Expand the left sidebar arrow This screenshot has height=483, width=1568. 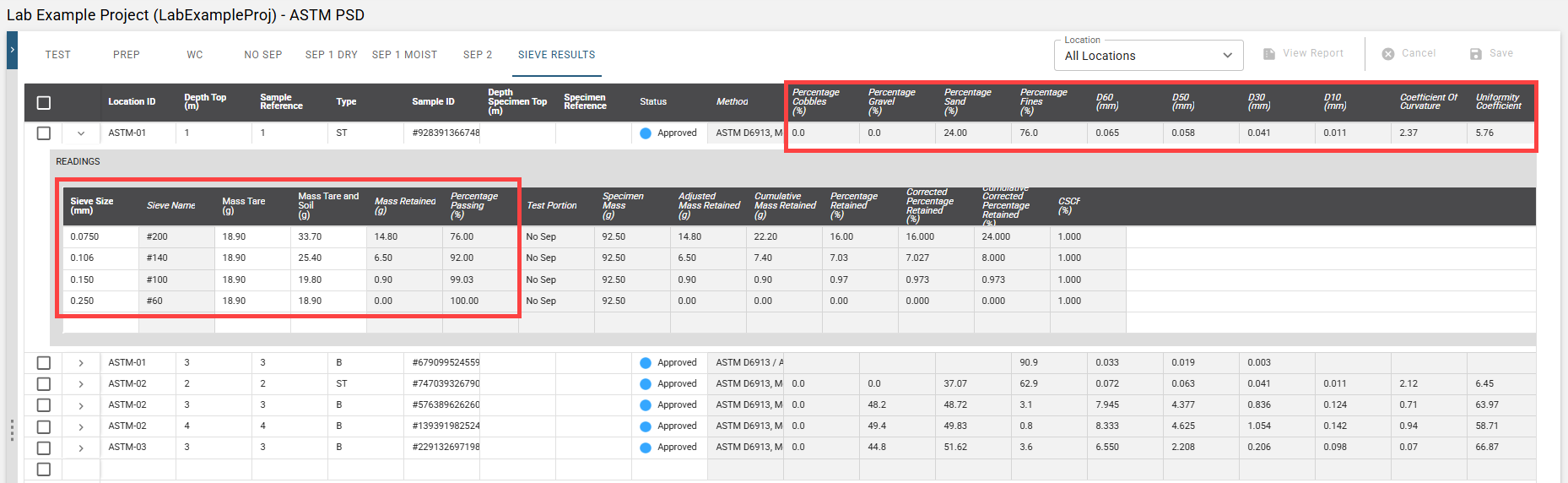pyautogui.click(x=12, y=51)
